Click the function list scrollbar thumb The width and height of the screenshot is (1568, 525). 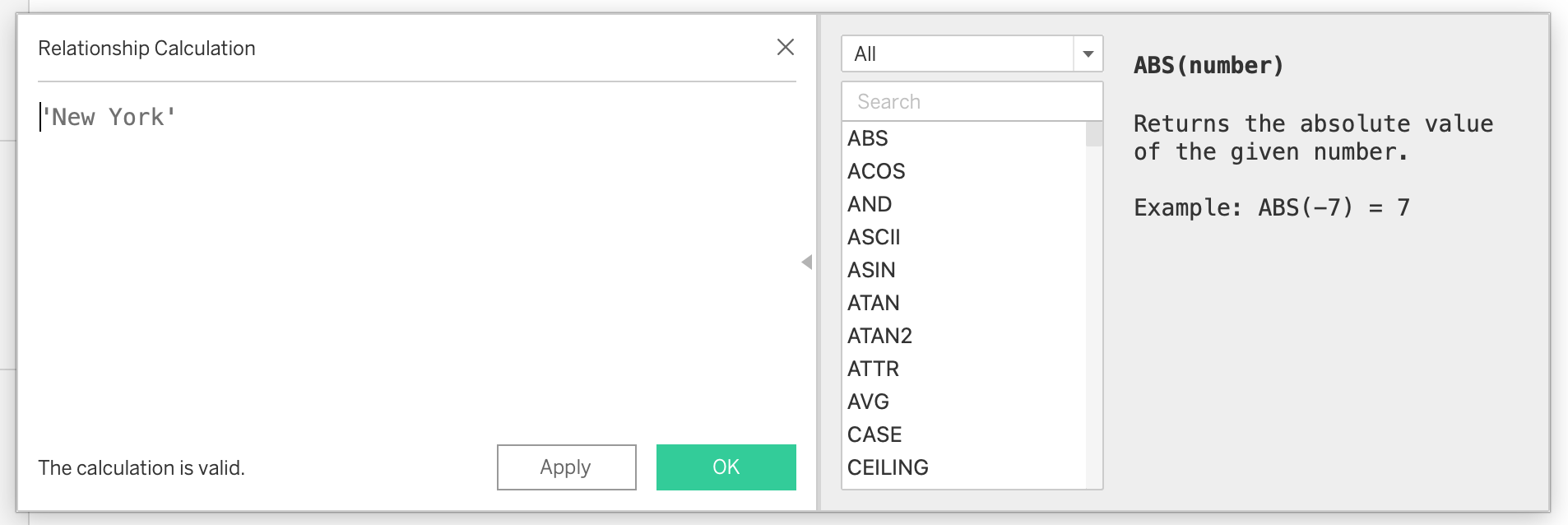1093,134
